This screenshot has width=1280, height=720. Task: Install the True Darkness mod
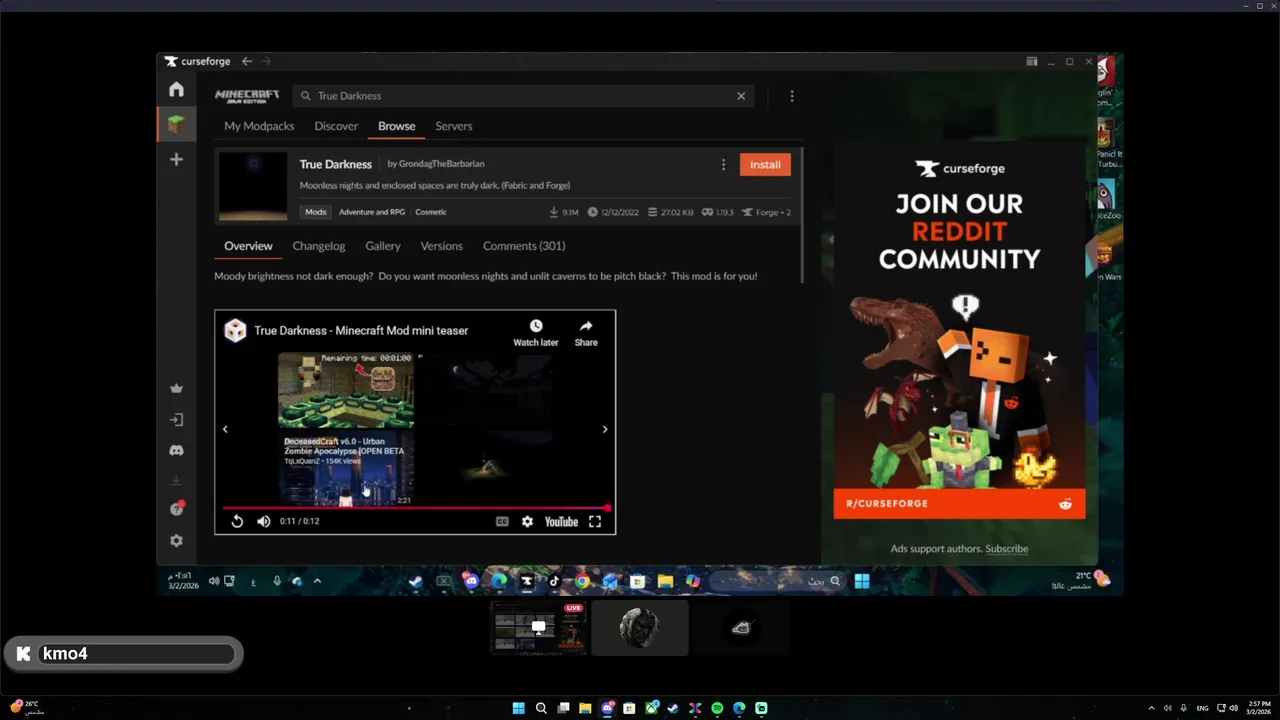tap(765, 165)
